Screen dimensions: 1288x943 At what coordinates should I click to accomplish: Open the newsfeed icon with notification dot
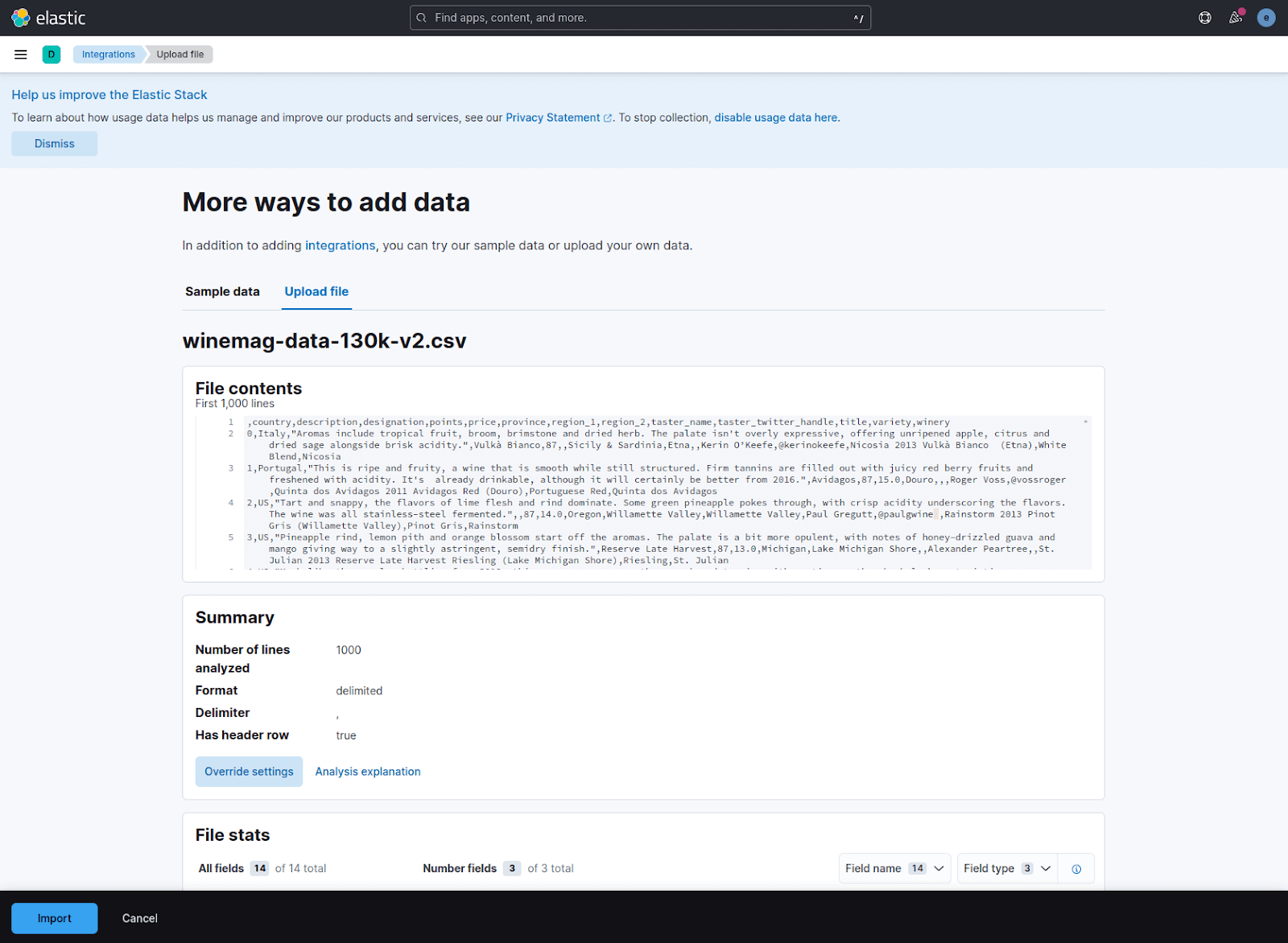point(1236,18)
